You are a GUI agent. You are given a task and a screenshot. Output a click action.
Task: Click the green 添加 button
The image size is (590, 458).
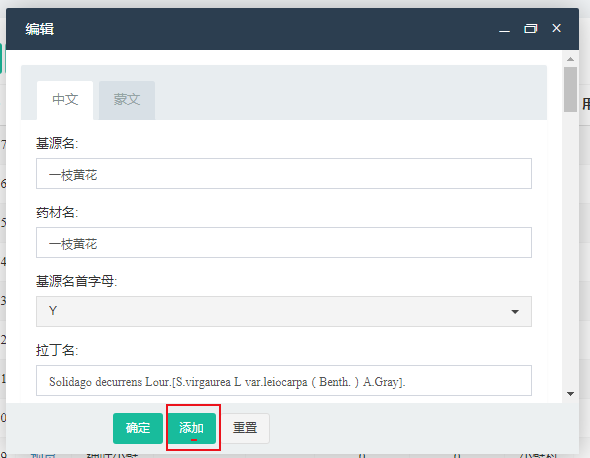192,428
